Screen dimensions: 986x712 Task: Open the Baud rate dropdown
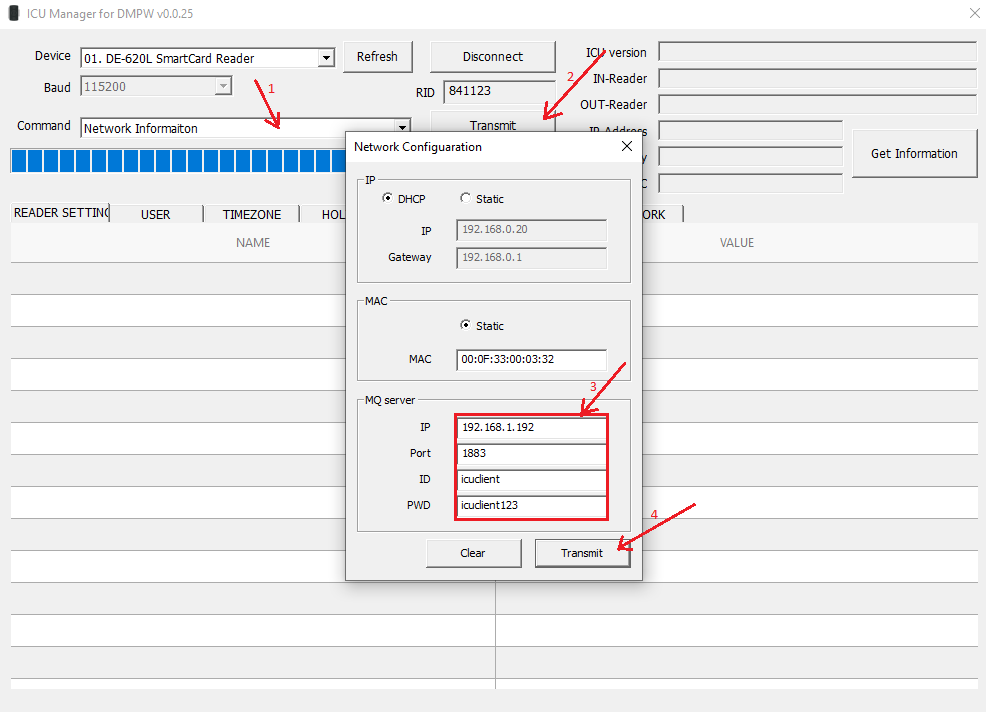click(223, 87)
